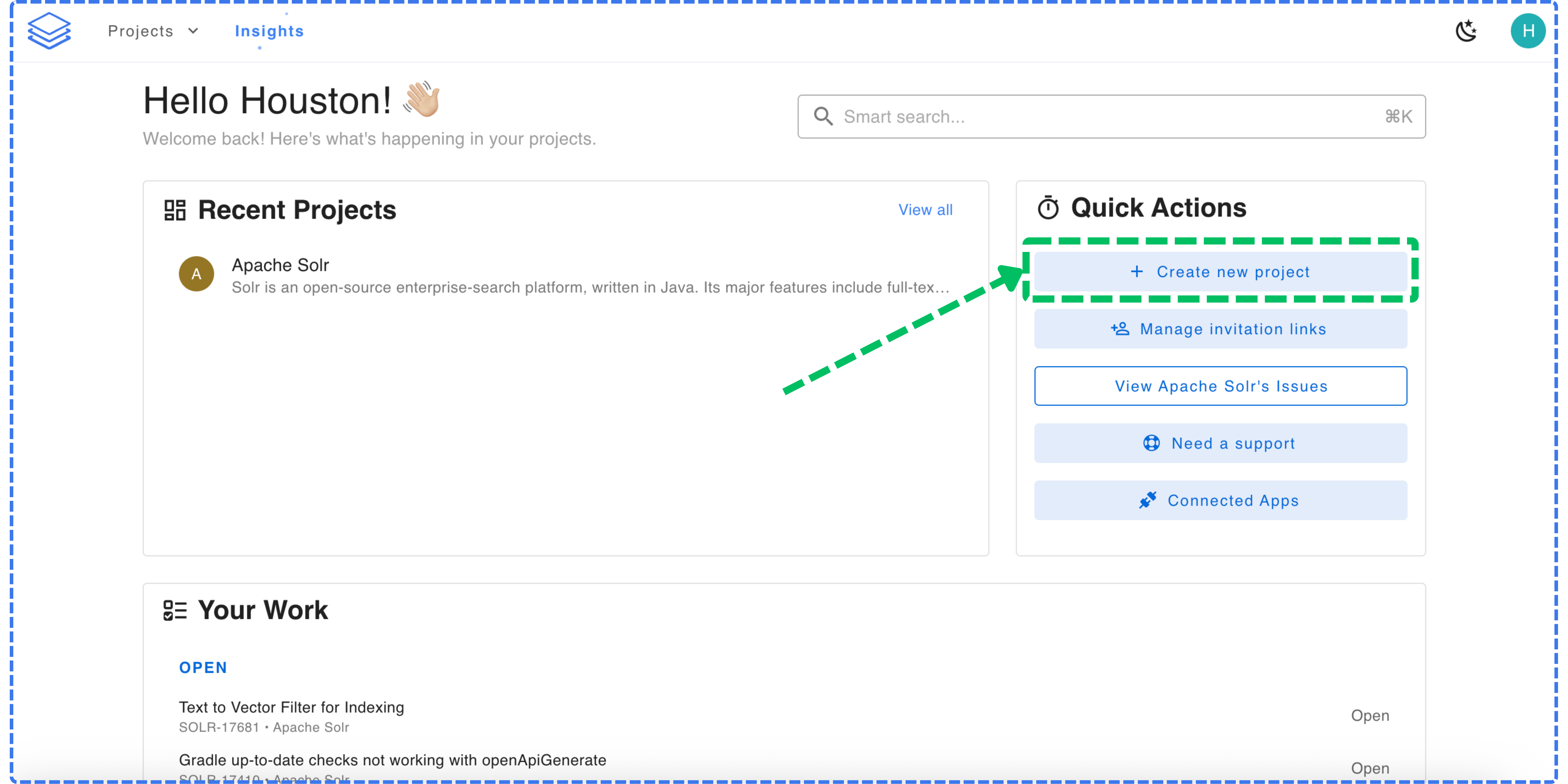
Task: Open the Projects menu
Action: 141,31
